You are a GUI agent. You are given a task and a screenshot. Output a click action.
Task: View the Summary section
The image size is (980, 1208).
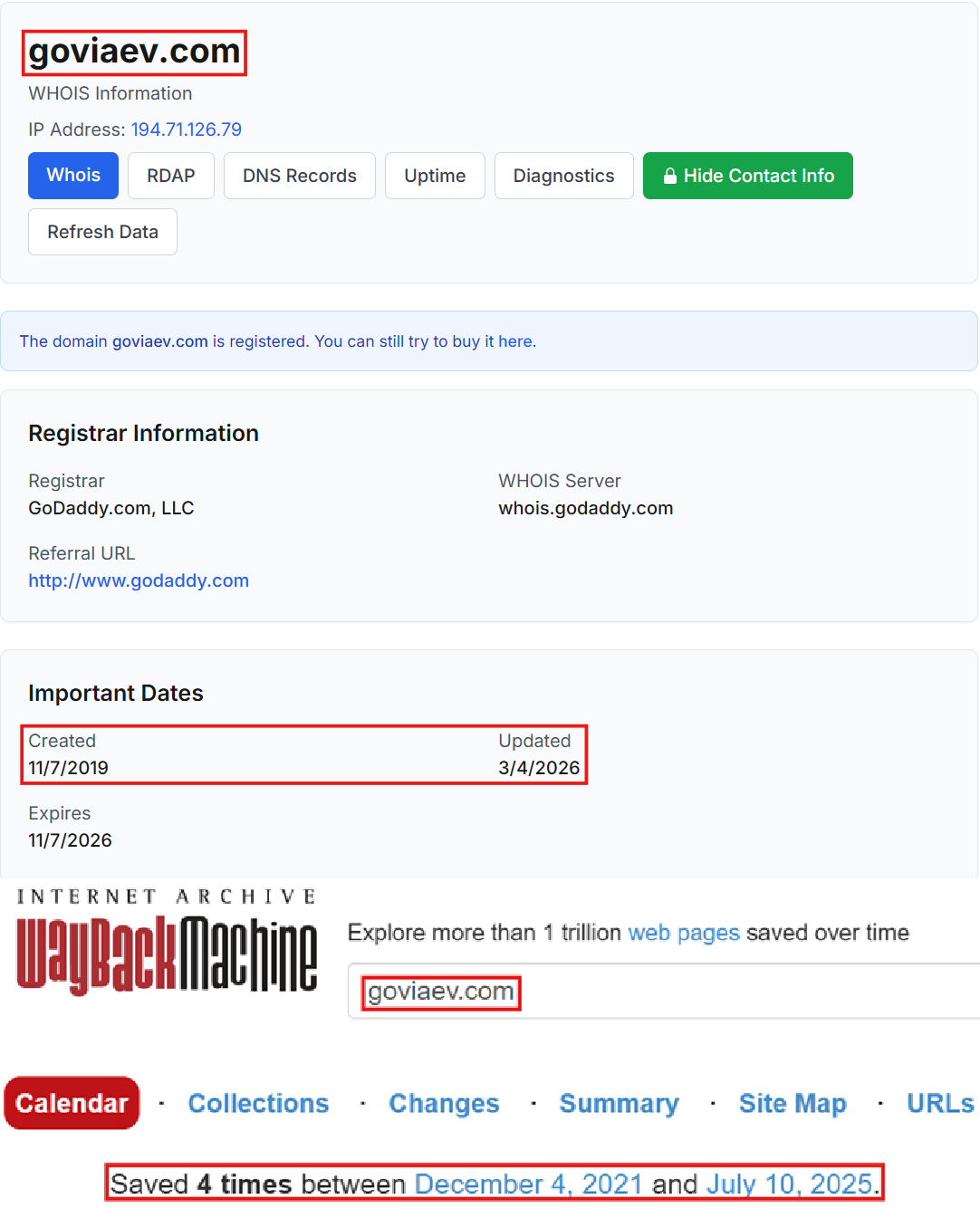click(x=619, y=1103)
